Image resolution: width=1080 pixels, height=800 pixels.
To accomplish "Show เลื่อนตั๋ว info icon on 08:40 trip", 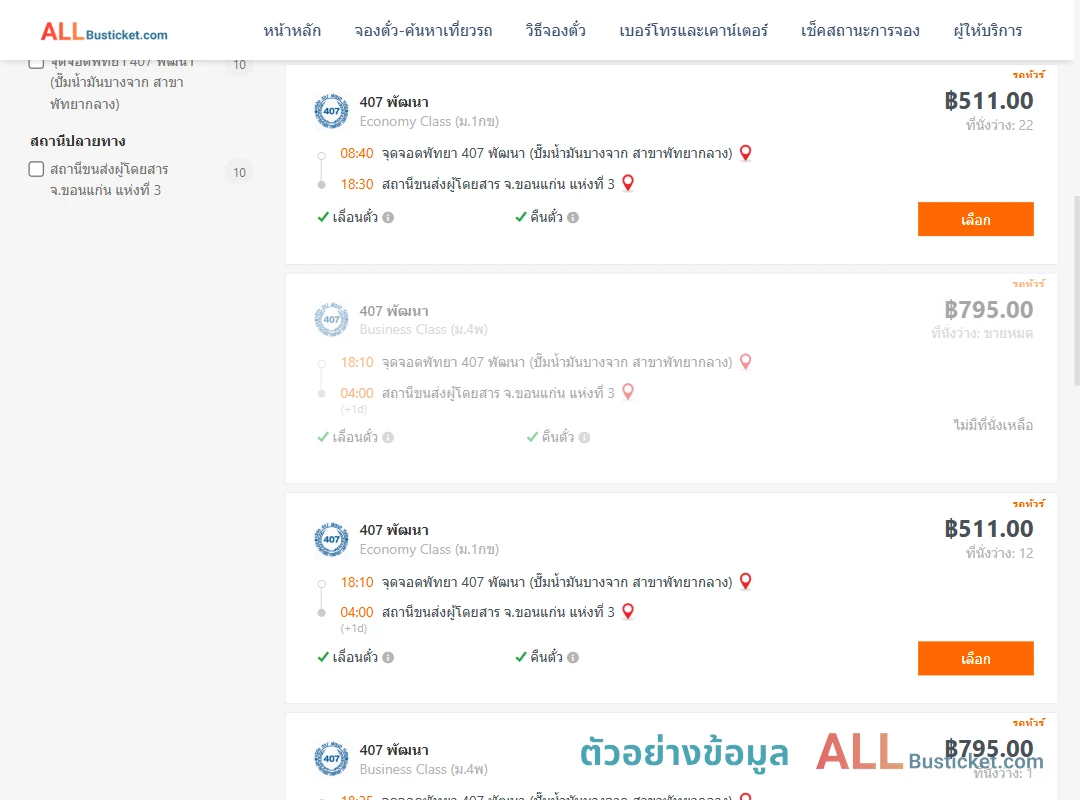I will tap(388, 218).
